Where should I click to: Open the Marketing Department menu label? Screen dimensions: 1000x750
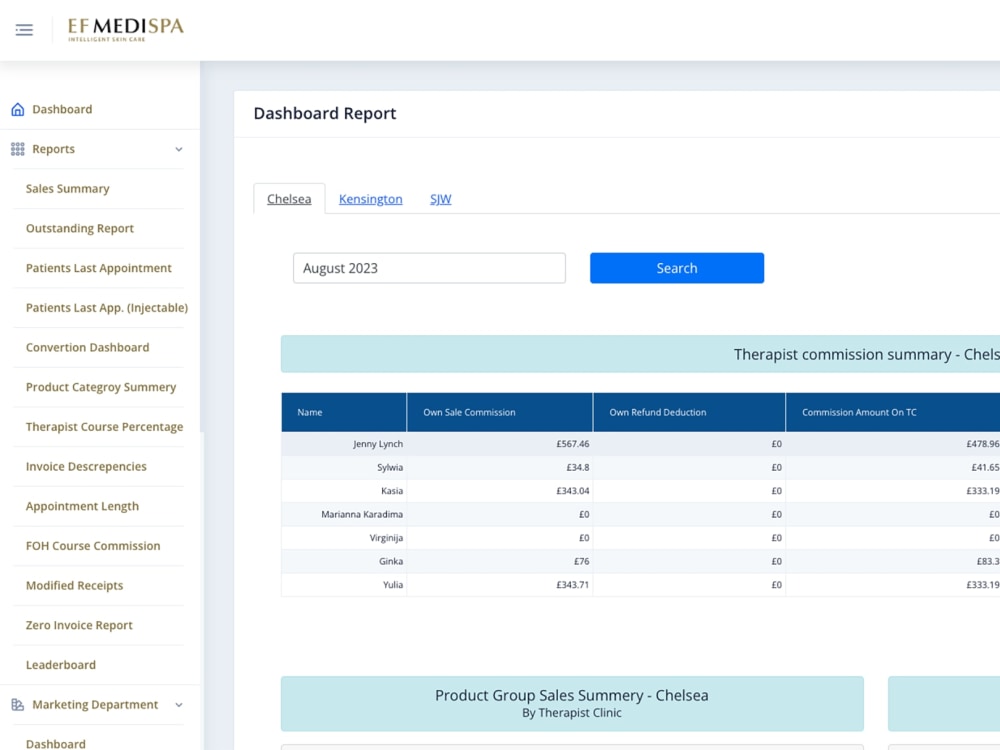(95, 705)
